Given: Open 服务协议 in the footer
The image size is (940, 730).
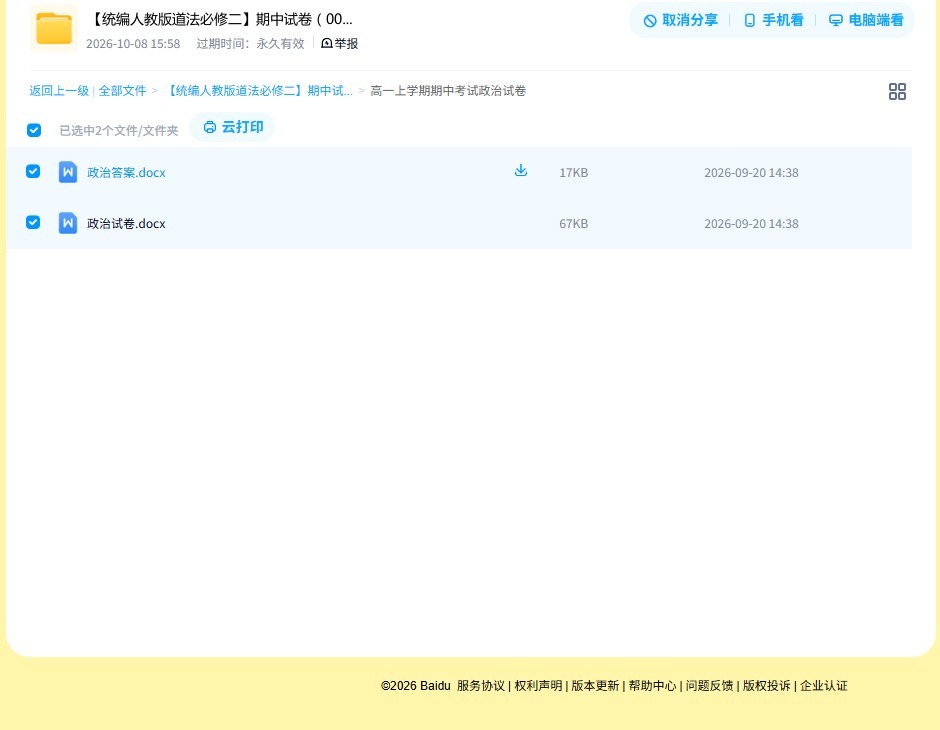Looking at the screenshot, I should click(x=481, y=686).
